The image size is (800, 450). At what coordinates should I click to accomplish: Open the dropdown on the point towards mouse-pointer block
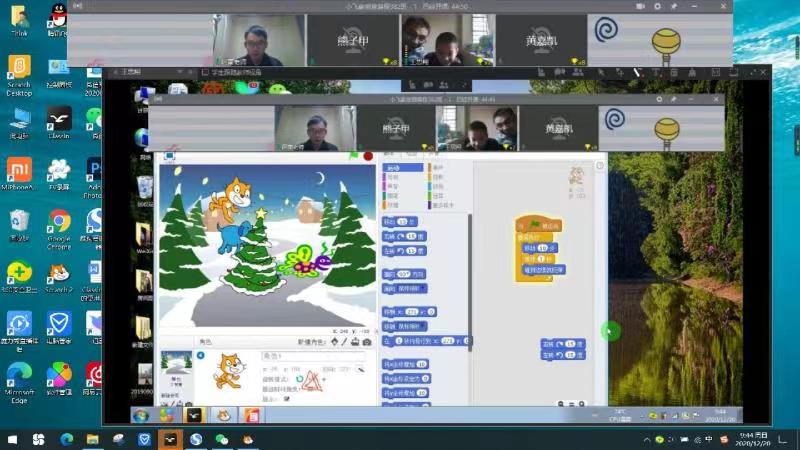click(423, 289)
